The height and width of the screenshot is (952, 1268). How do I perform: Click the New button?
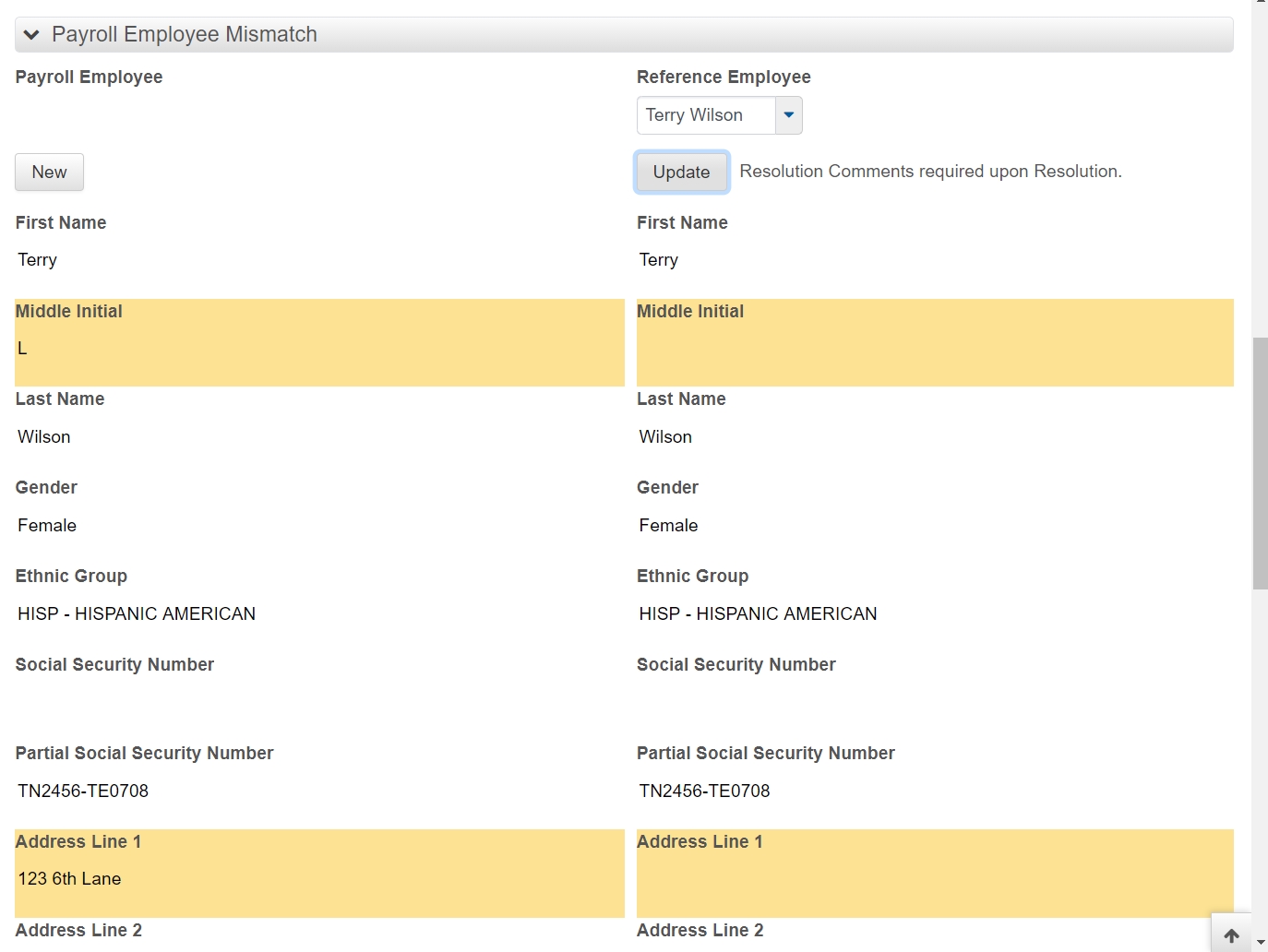pos(49,173)
